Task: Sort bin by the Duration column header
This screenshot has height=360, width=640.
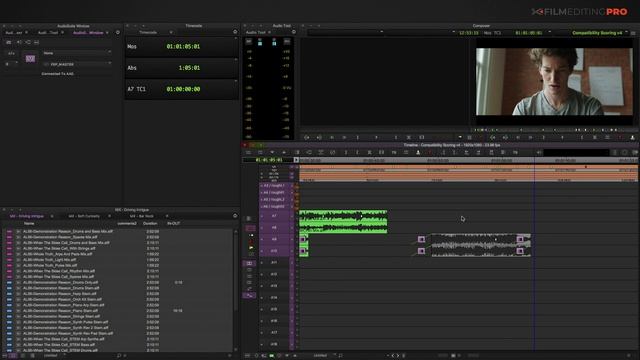Action: pos(150,223)
